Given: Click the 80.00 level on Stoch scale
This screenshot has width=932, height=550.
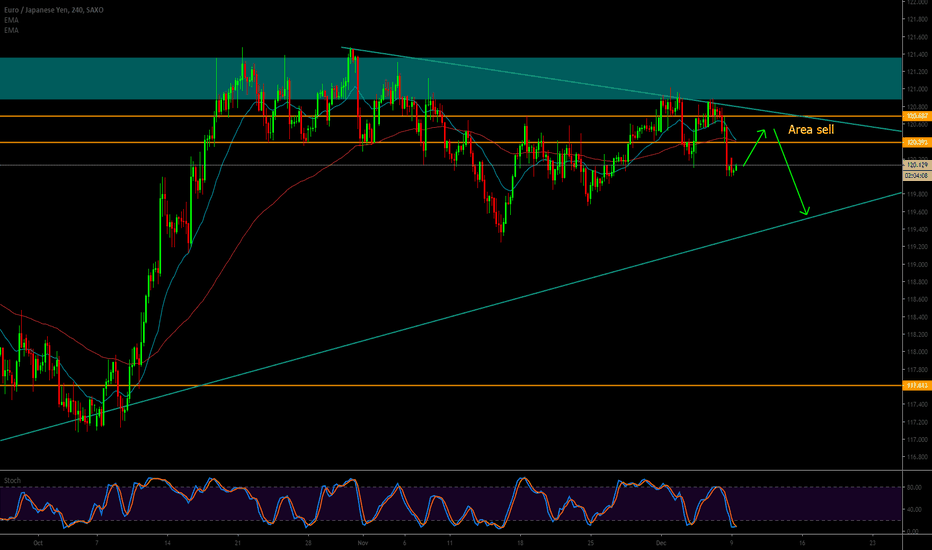Looking at the screenshot, I should (913, 488).
